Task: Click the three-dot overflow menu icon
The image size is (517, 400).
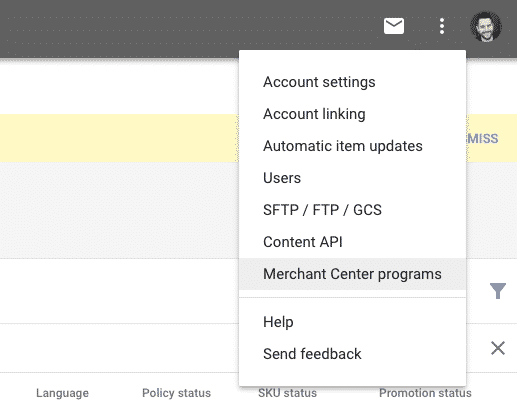Action: click(442, 26)
